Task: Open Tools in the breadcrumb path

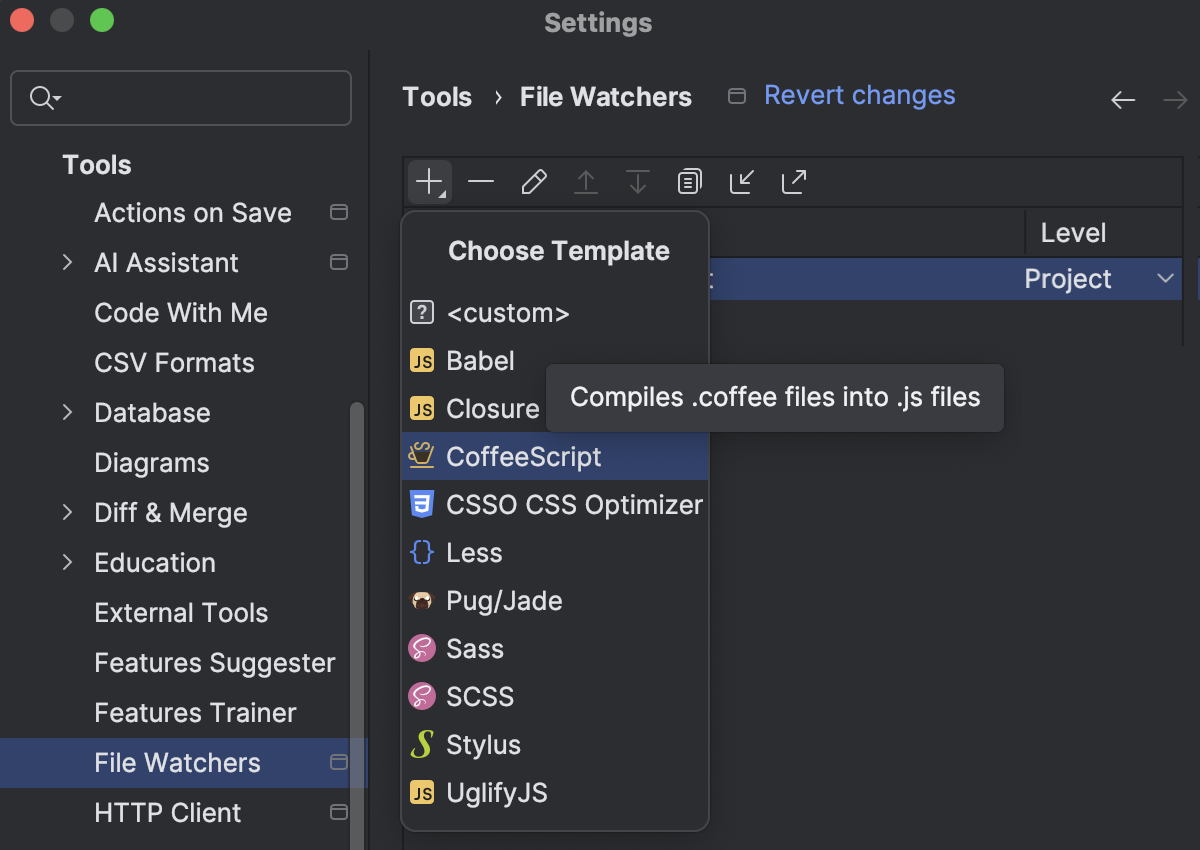Action: [437, 96]
